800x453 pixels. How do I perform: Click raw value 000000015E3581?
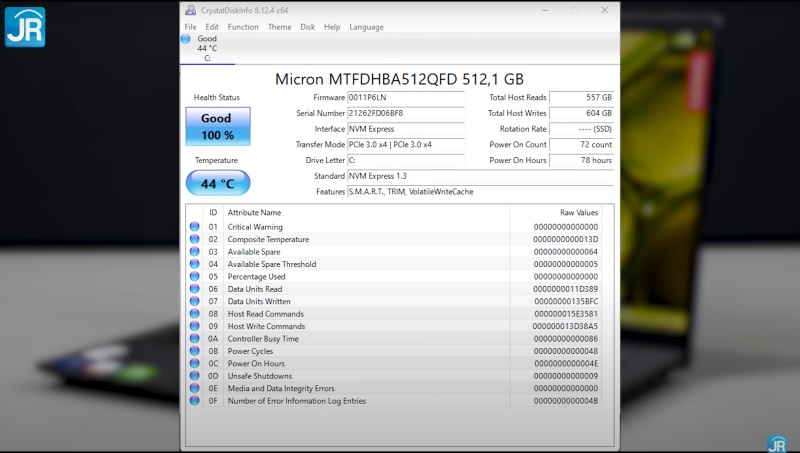[566, 314]
